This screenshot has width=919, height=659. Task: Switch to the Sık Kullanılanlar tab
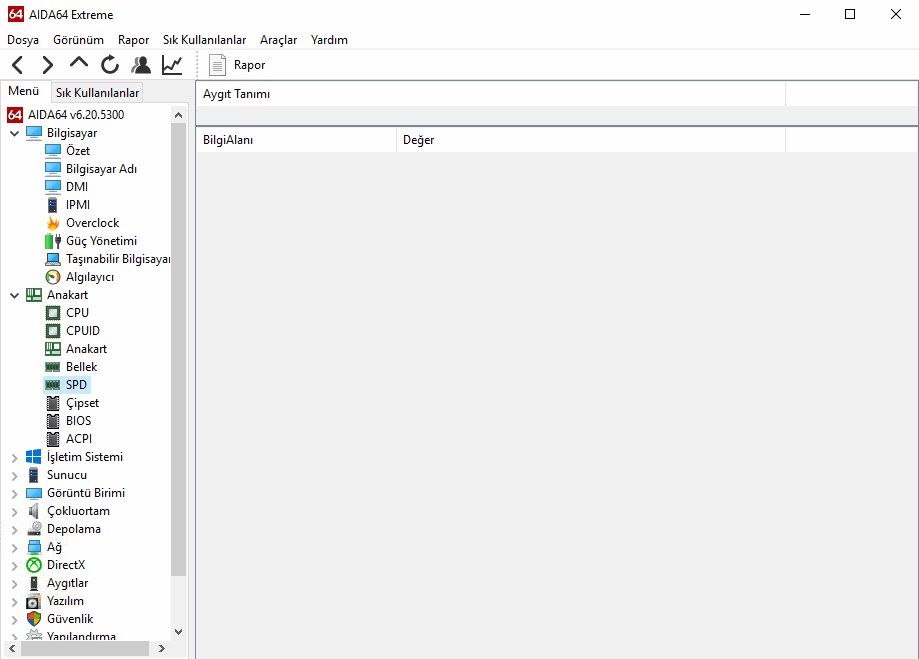click(x=97, y=91)
